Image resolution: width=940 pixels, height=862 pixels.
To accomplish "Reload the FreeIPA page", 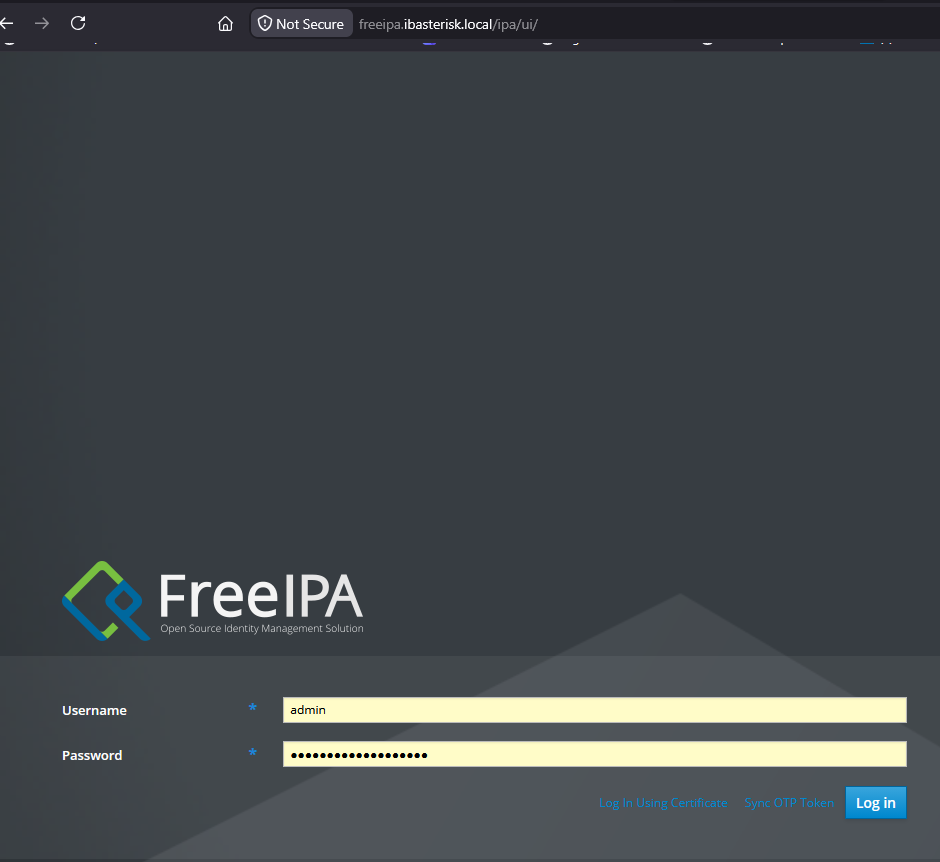I will (x=78, y=23).
